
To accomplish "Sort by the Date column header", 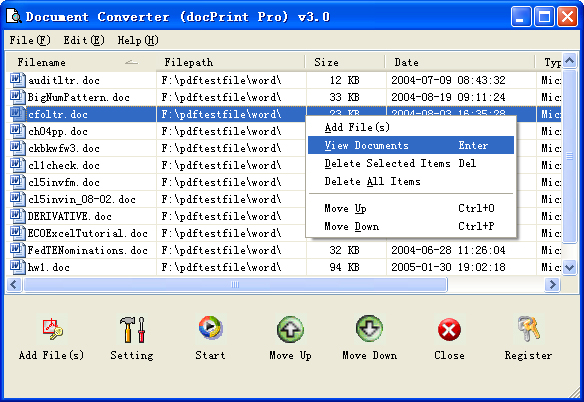I will [x=460, y=62].
